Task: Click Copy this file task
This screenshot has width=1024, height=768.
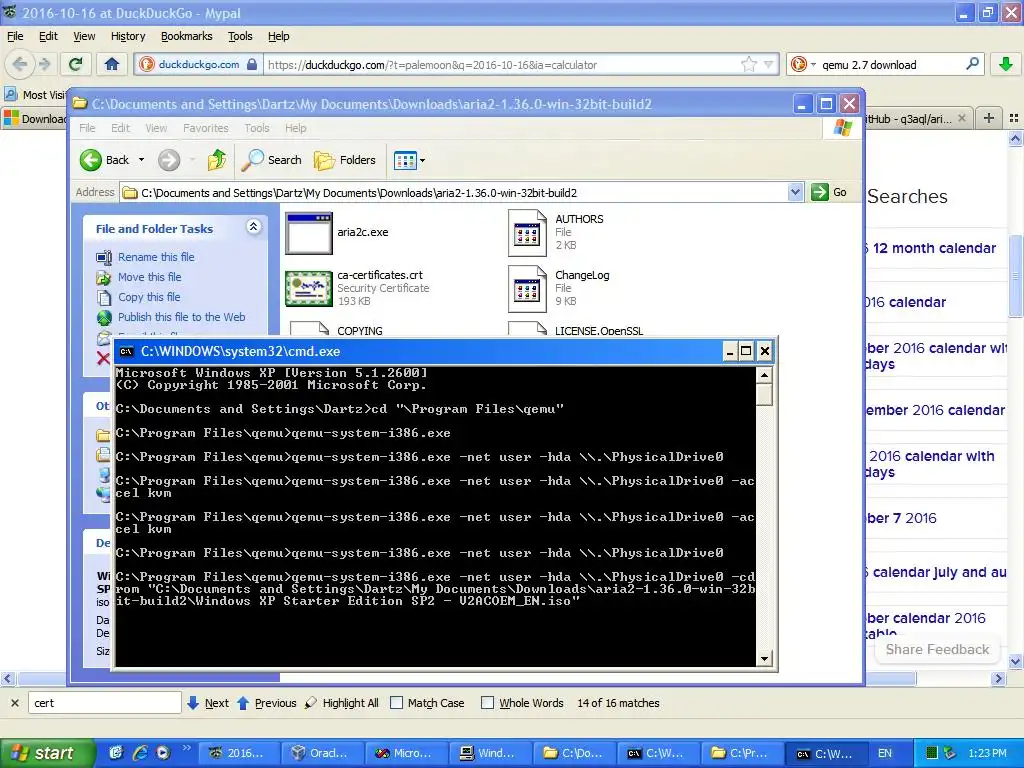Action: [x=149, y=297]
